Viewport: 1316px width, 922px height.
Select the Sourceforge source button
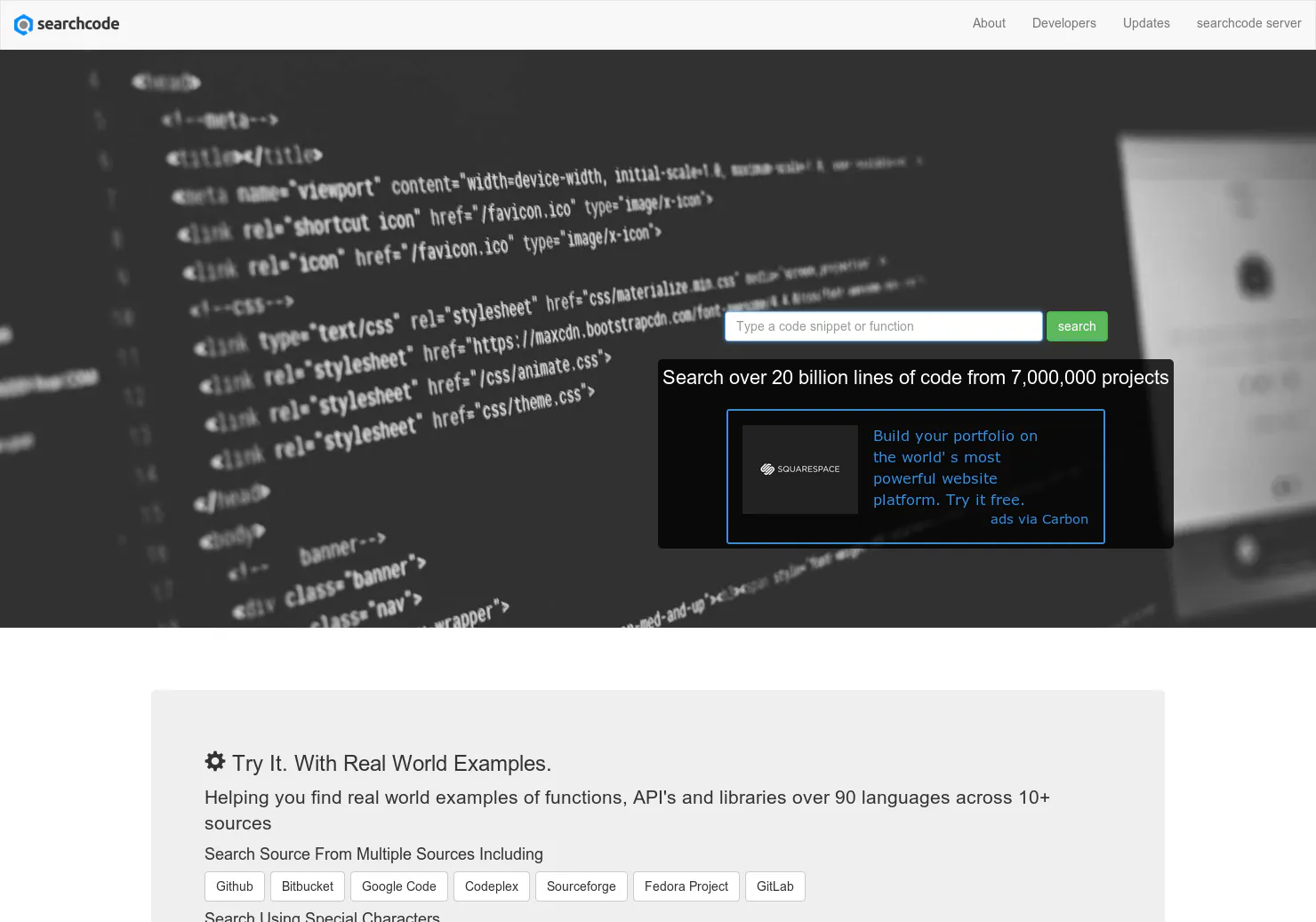(582, 886)
